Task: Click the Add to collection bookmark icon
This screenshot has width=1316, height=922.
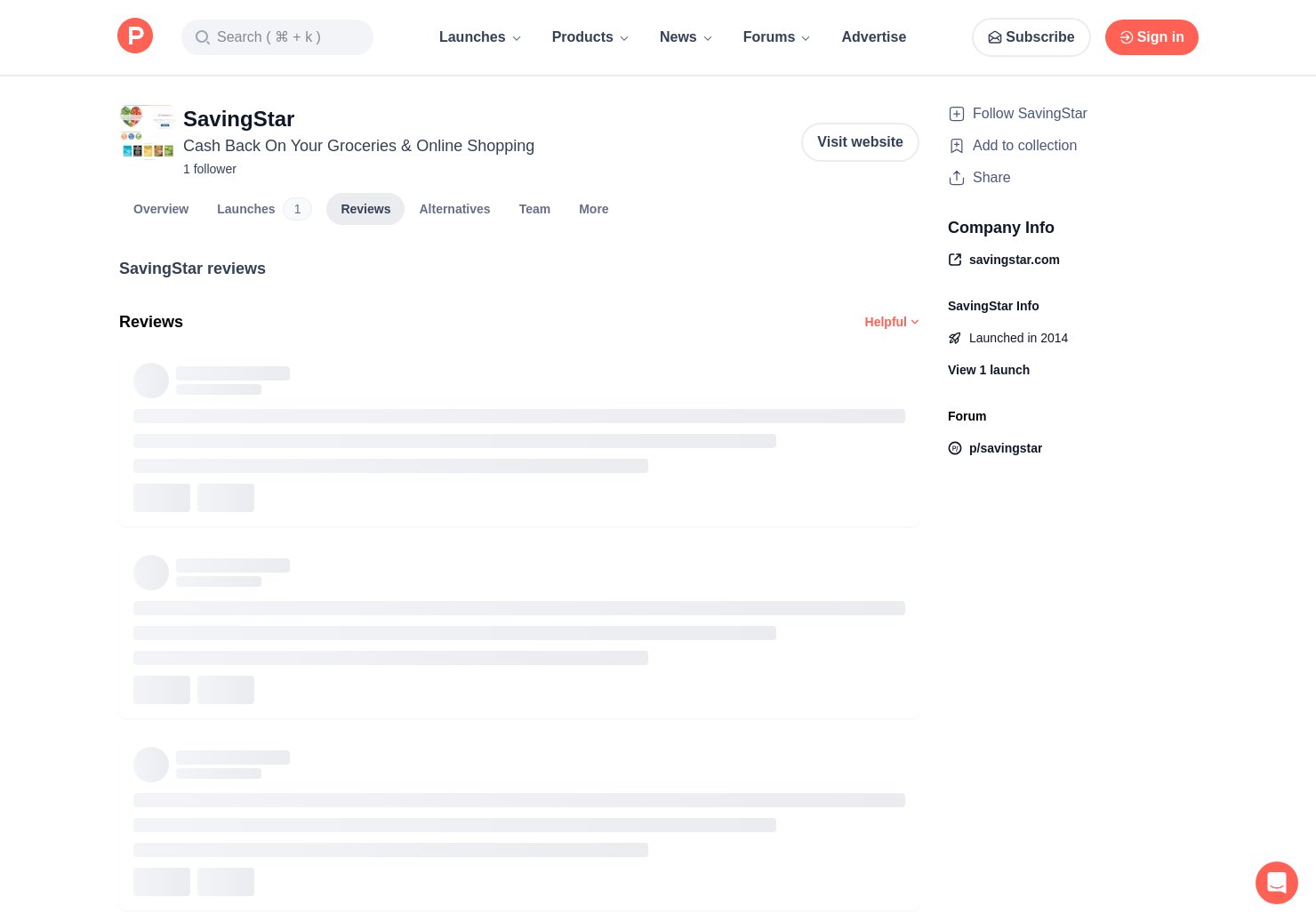Action: 957,146
